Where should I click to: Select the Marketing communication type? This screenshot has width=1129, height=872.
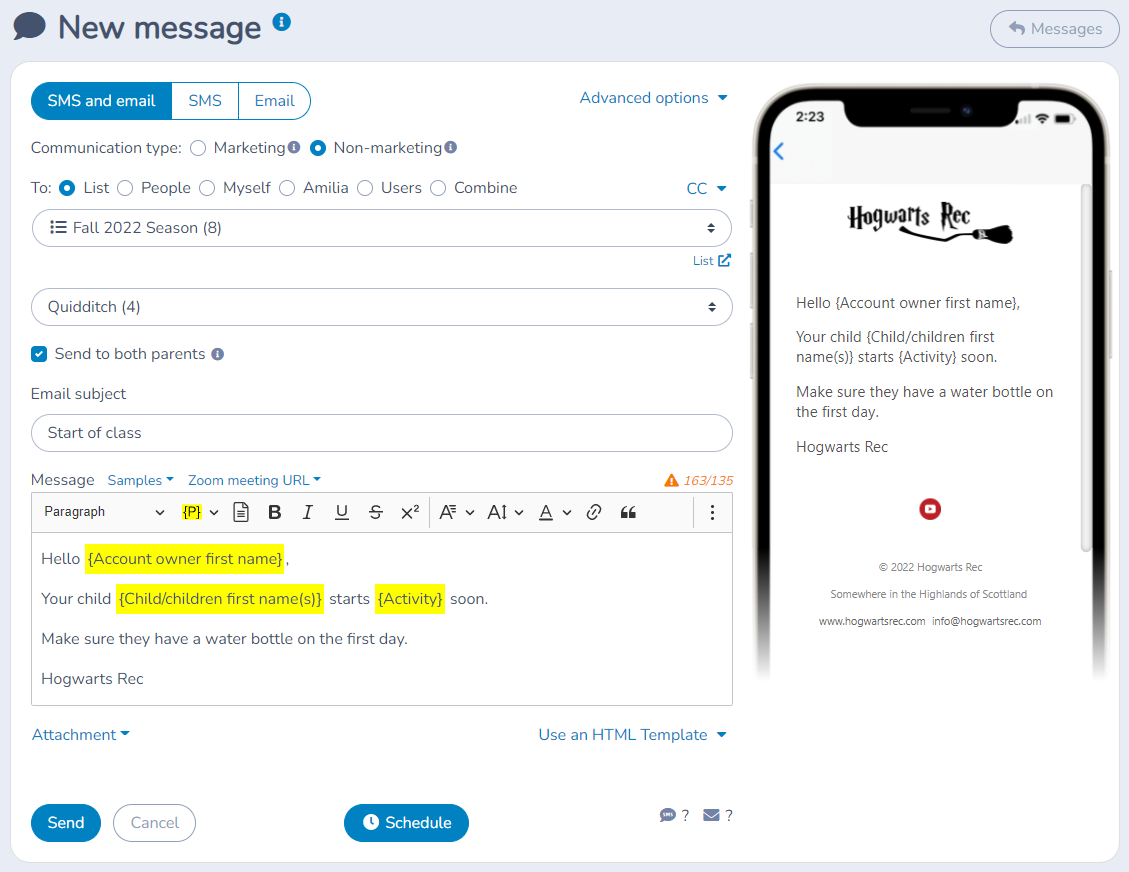tap(198, 148)
